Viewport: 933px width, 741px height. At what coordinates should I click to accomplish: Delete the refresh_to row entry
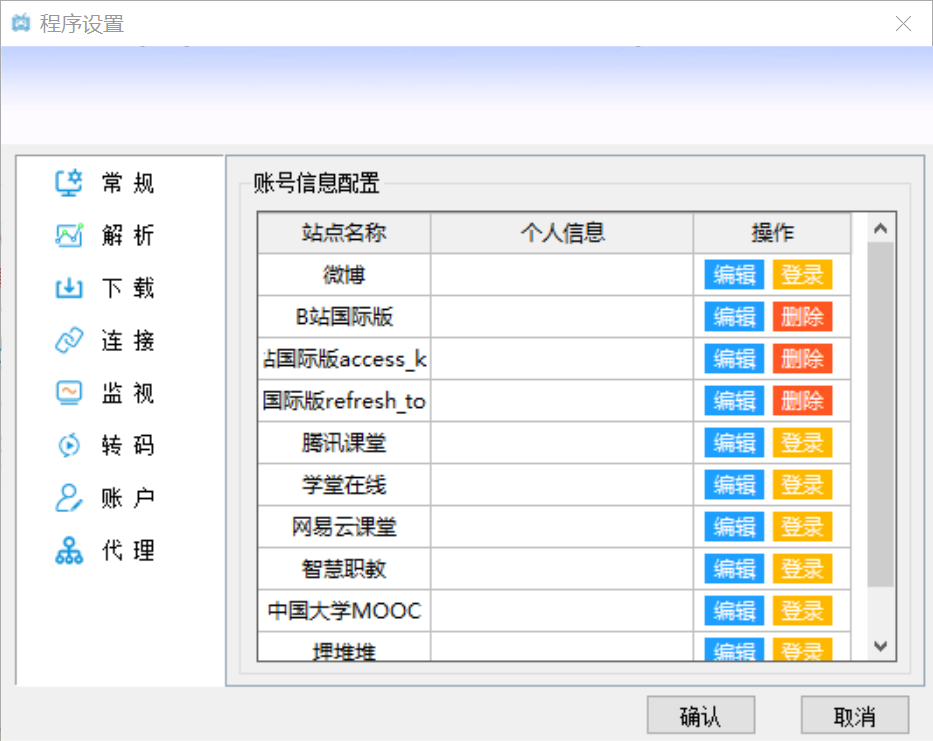802,401
